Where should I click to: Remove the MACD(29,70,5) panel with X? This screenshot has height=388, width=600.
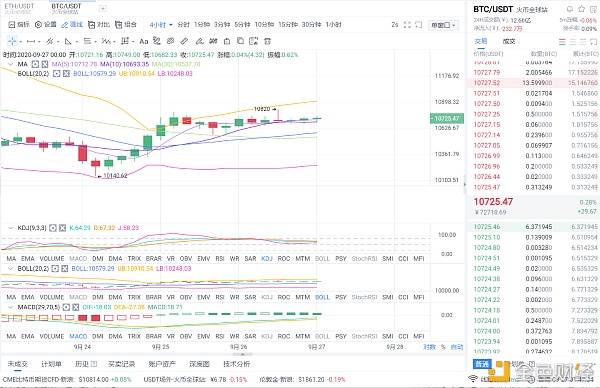tap(76, 307)
